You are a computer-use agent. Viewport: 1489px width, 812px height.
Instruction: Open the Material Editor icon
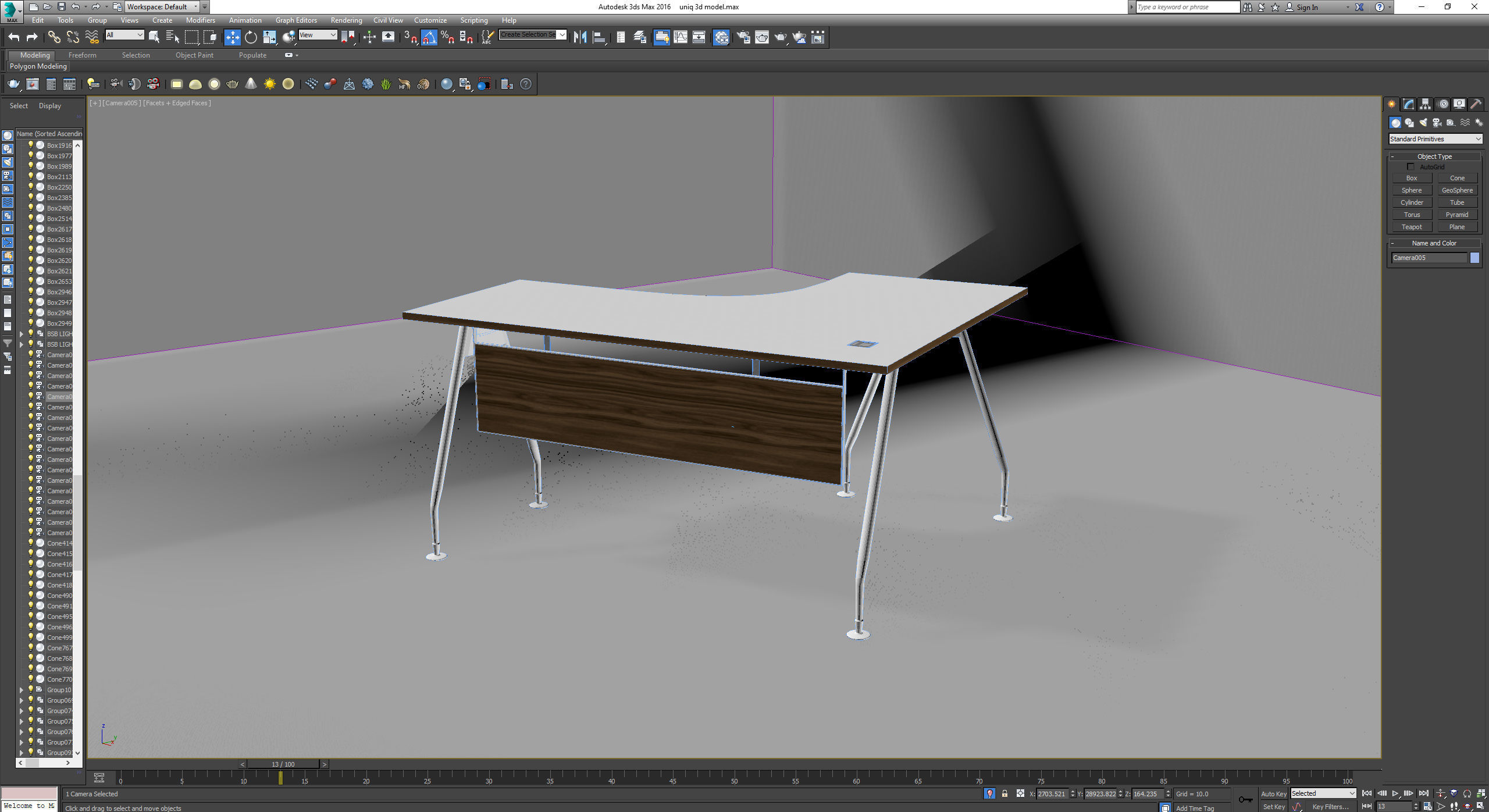pos(721,37)
